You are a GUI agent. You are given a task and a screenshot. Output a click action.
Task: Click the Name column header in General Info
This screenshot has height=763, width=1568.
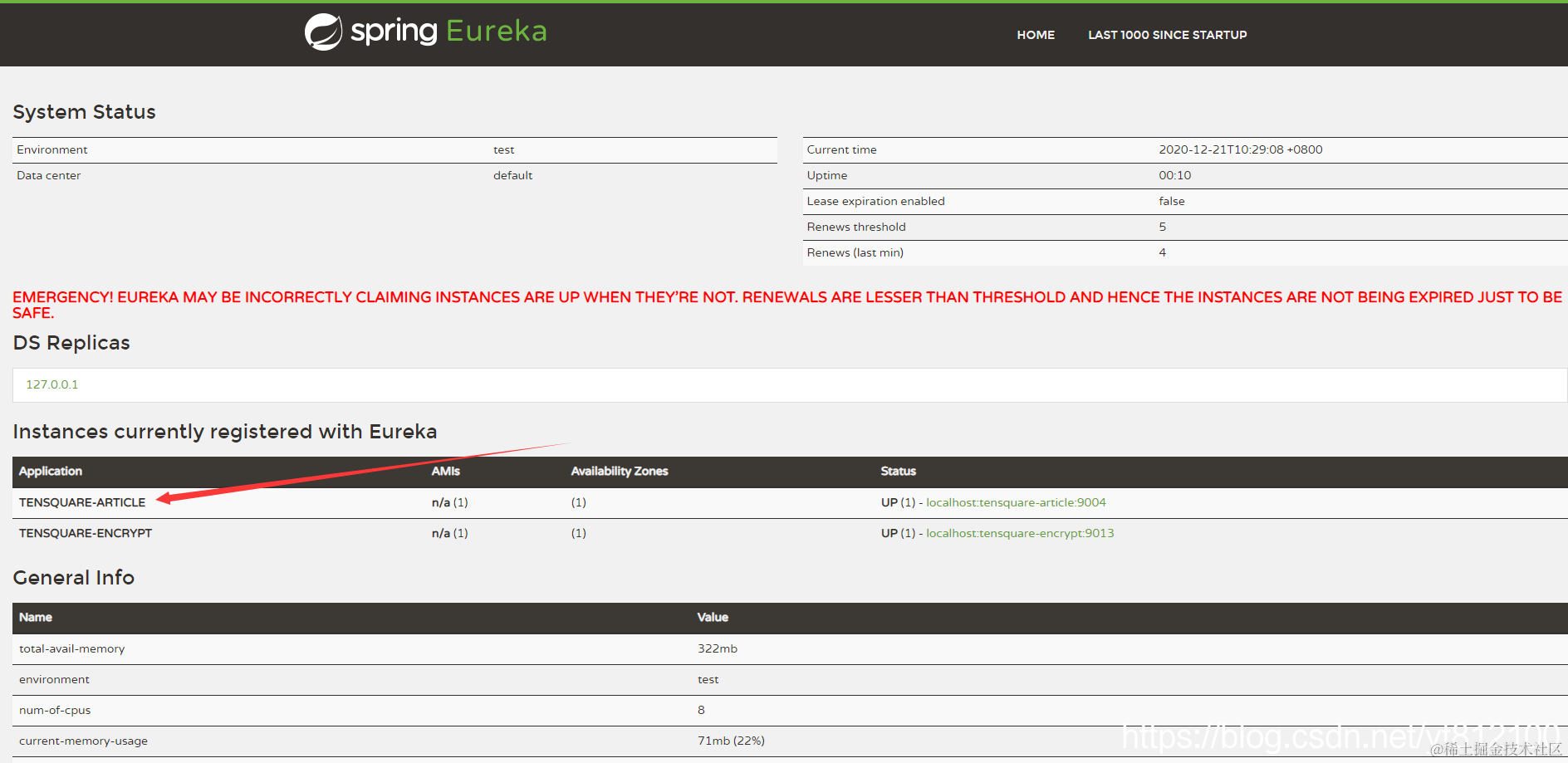(x=36, y=617)
